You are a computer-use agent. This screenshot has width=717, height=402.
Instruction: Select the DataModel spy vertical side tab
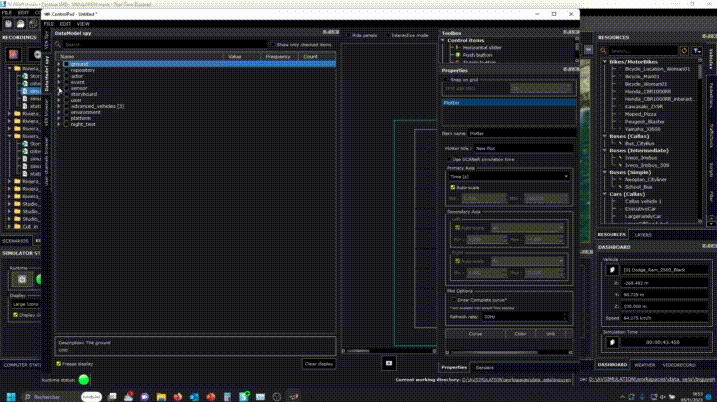coord(47,73)
